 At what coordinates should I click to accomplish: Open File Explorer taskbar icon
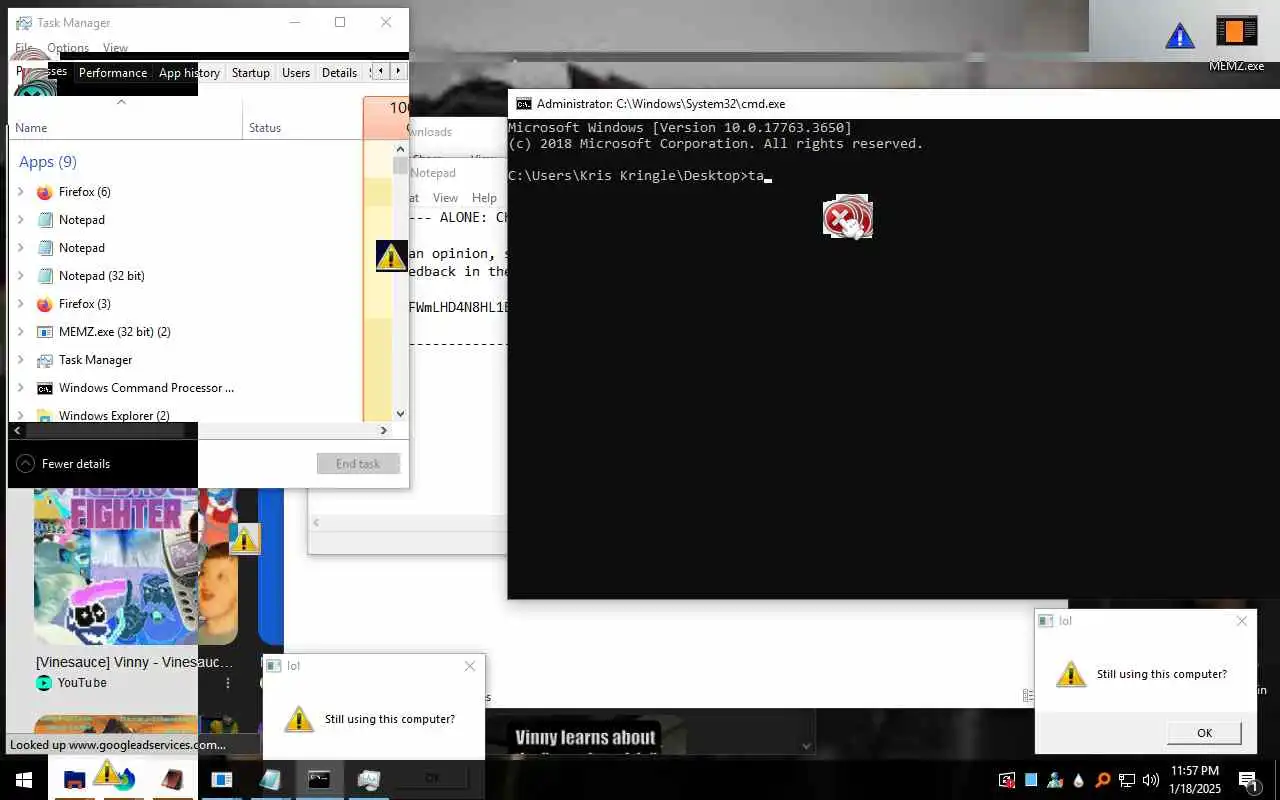point(75,779)
